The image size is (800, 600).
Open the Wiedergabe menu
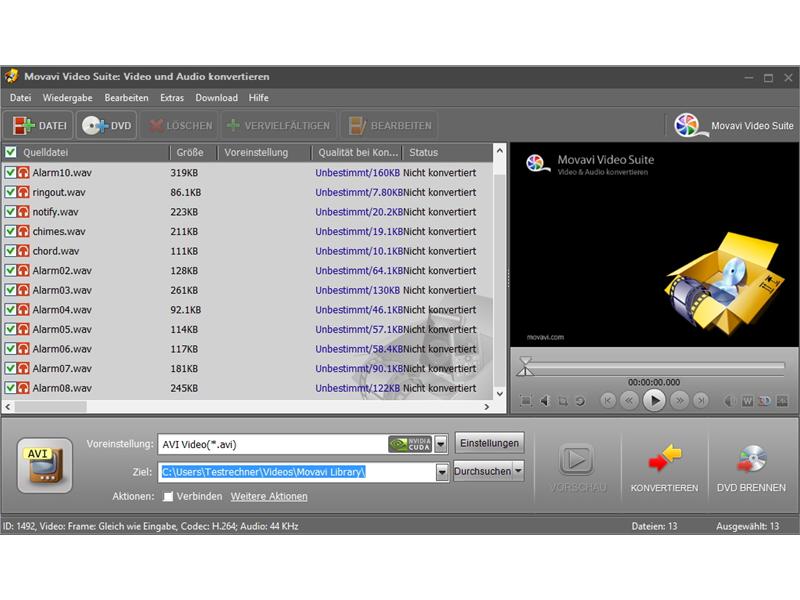point(67,97)
